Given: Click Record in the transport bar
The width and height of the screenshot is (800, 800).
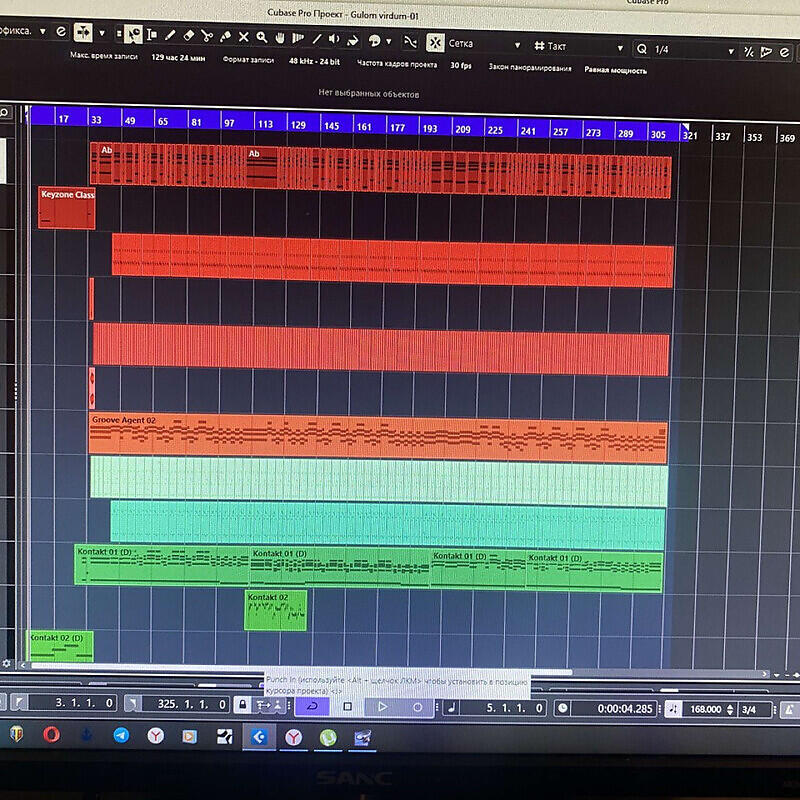Looking at the screenshot, I should (417, 707).
